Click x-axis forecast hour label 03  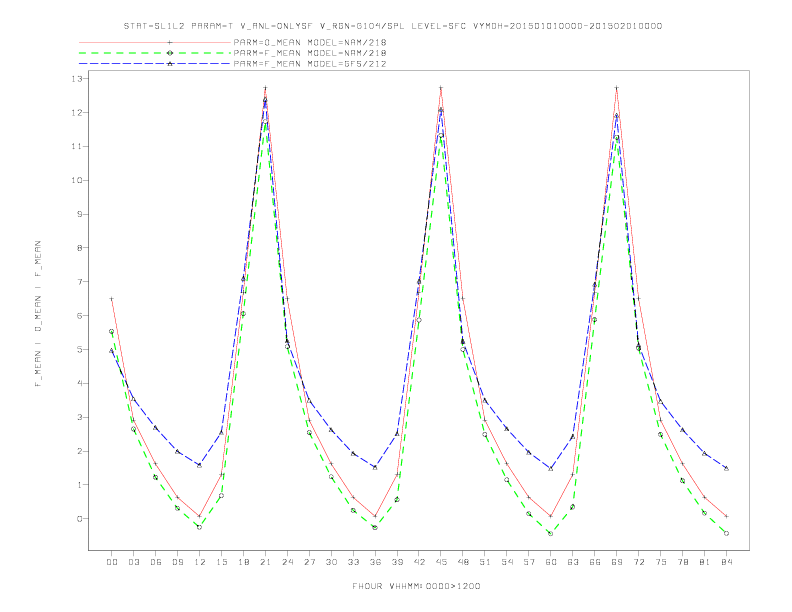pyautogui.click(x=133, y=562)
